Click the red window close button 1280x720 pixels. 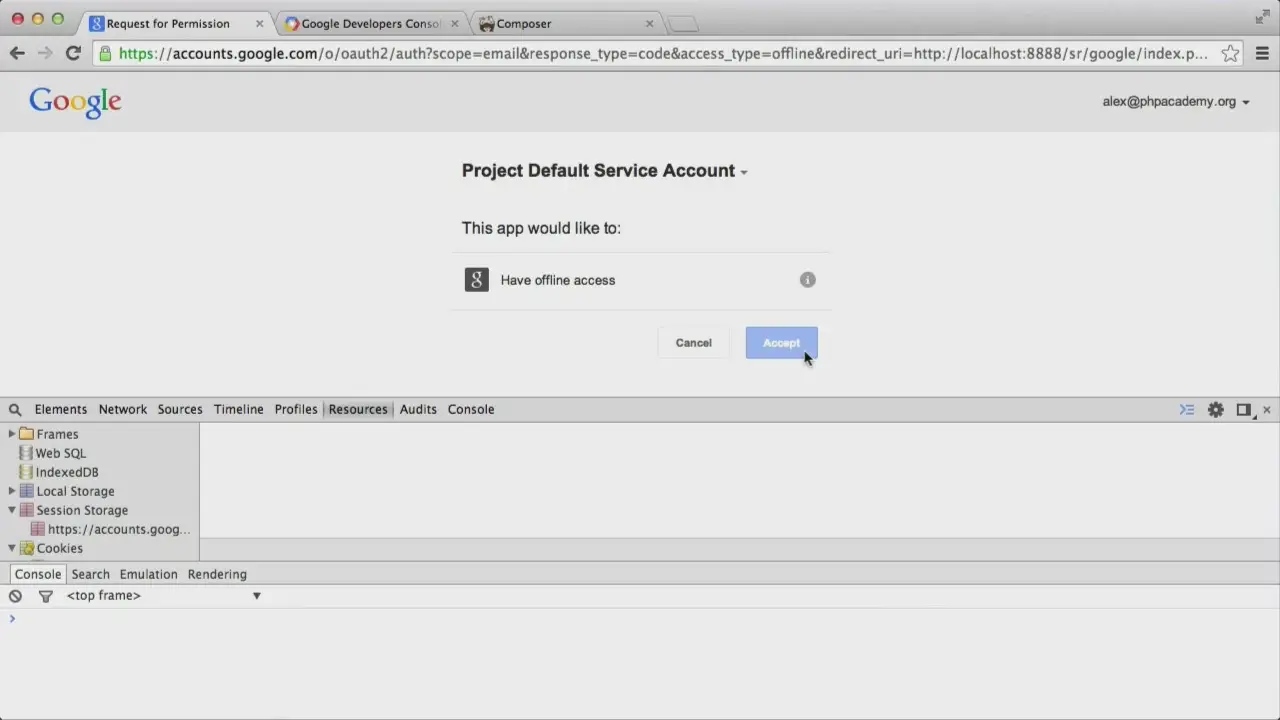17,19
